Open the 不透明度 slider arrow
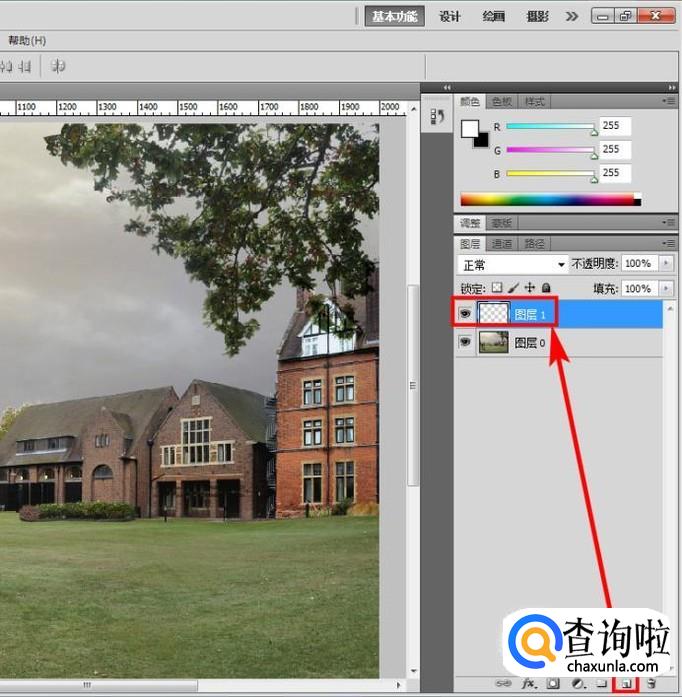This screenshot has height=697, width=682. pyautogui.click(x=666, y=263)
